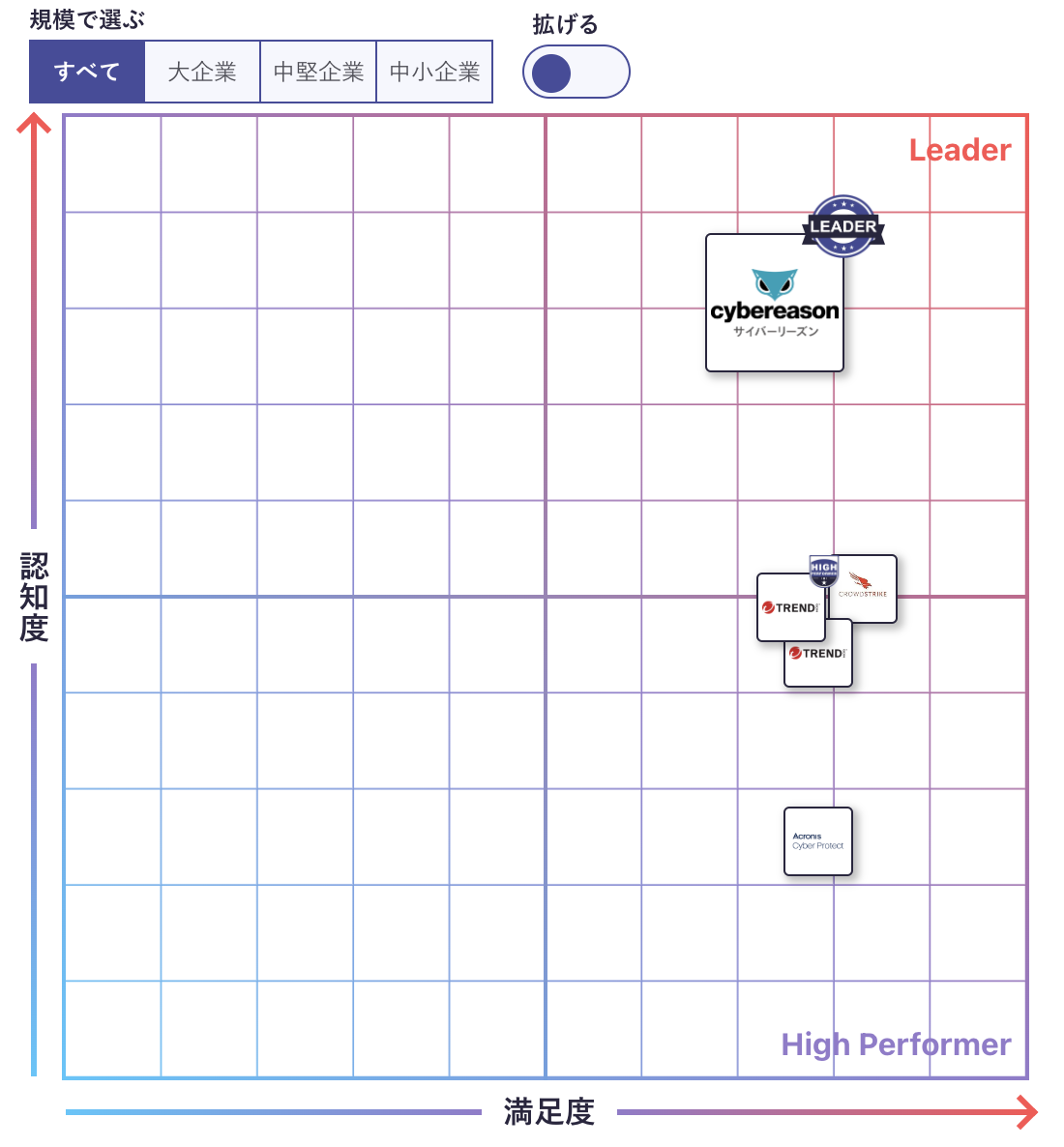Show 中小企業 results
Viewport: 1064px width, 1147px height.
(434, 72)
